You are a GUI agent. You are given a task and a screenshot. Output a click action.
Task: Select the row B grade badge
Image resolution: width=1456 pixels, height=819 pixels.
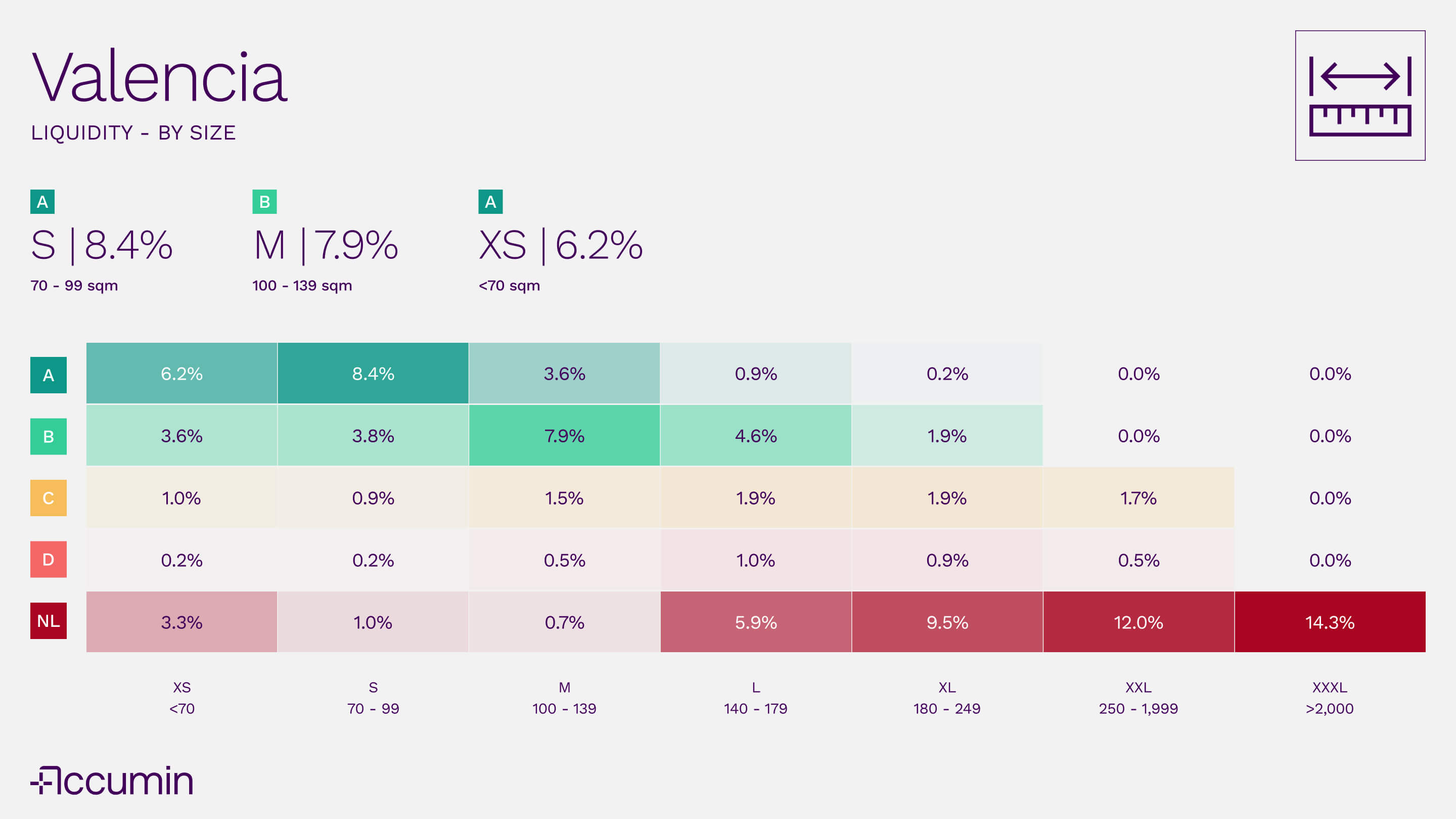(48, 436)
